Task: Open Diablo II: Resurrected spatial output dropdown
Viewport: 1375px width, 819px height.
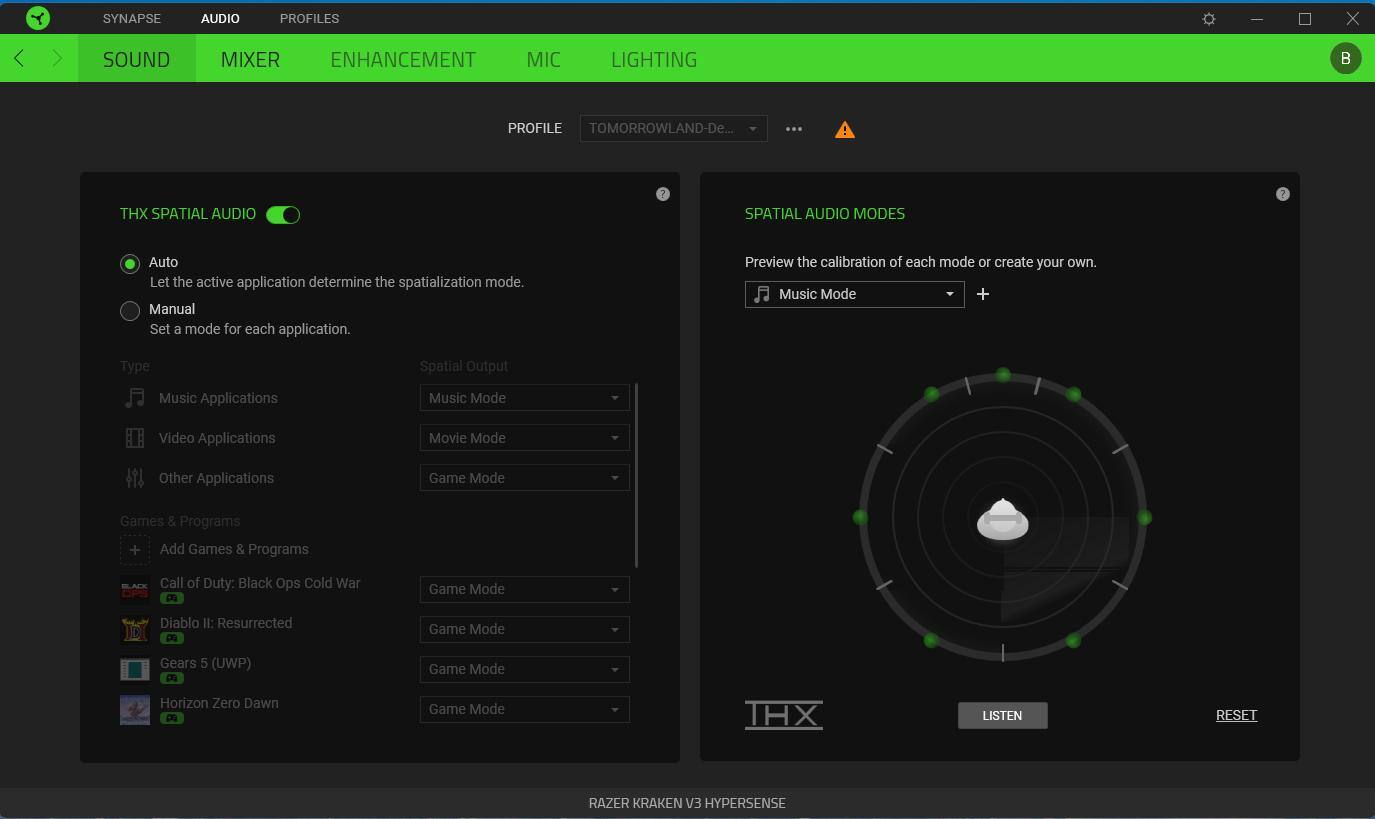Action: 524,629
